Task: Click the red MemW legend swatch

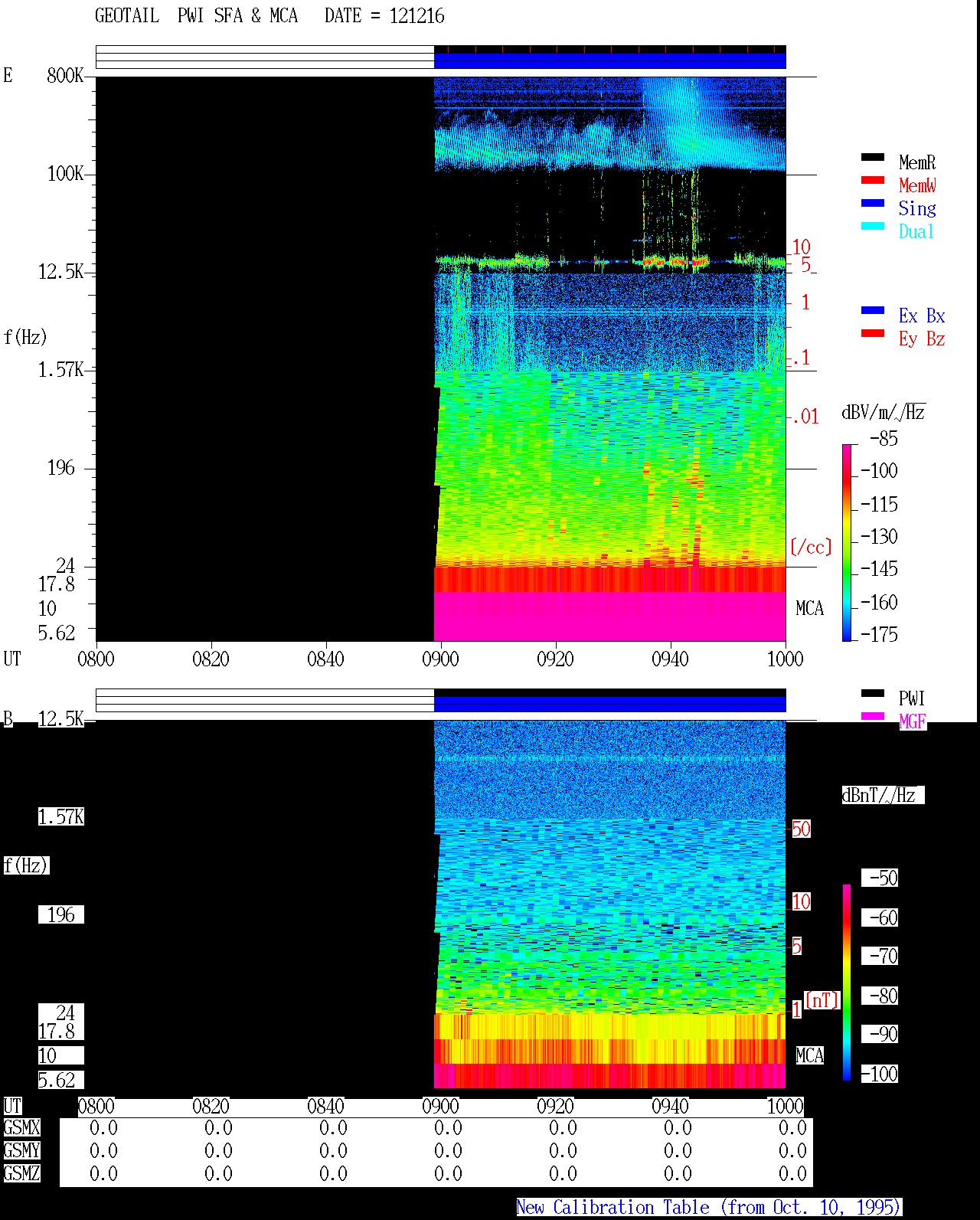Action: (872, 180)
